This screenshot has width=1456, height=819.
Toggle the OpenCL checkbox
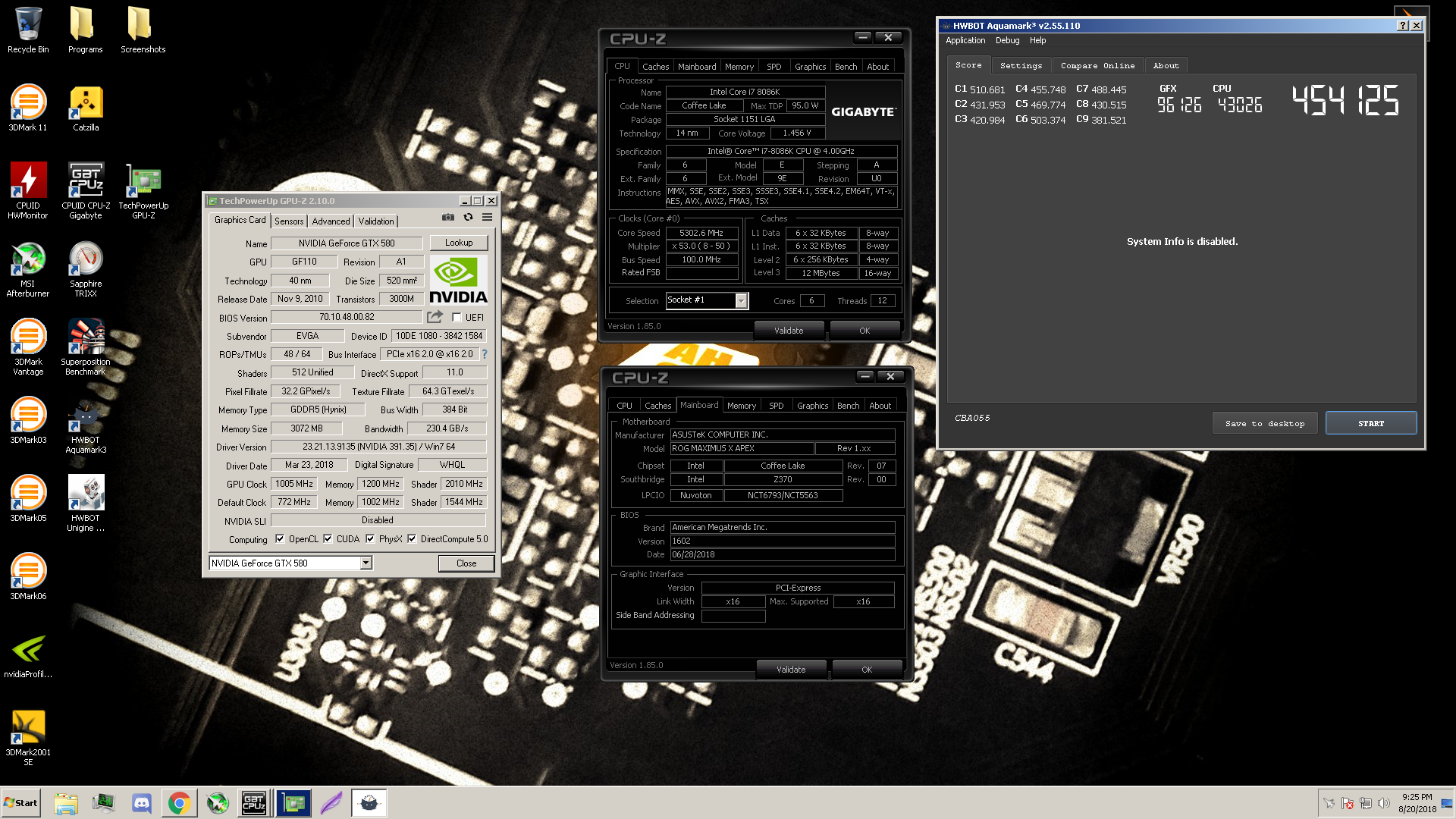[x=280, y=539]
